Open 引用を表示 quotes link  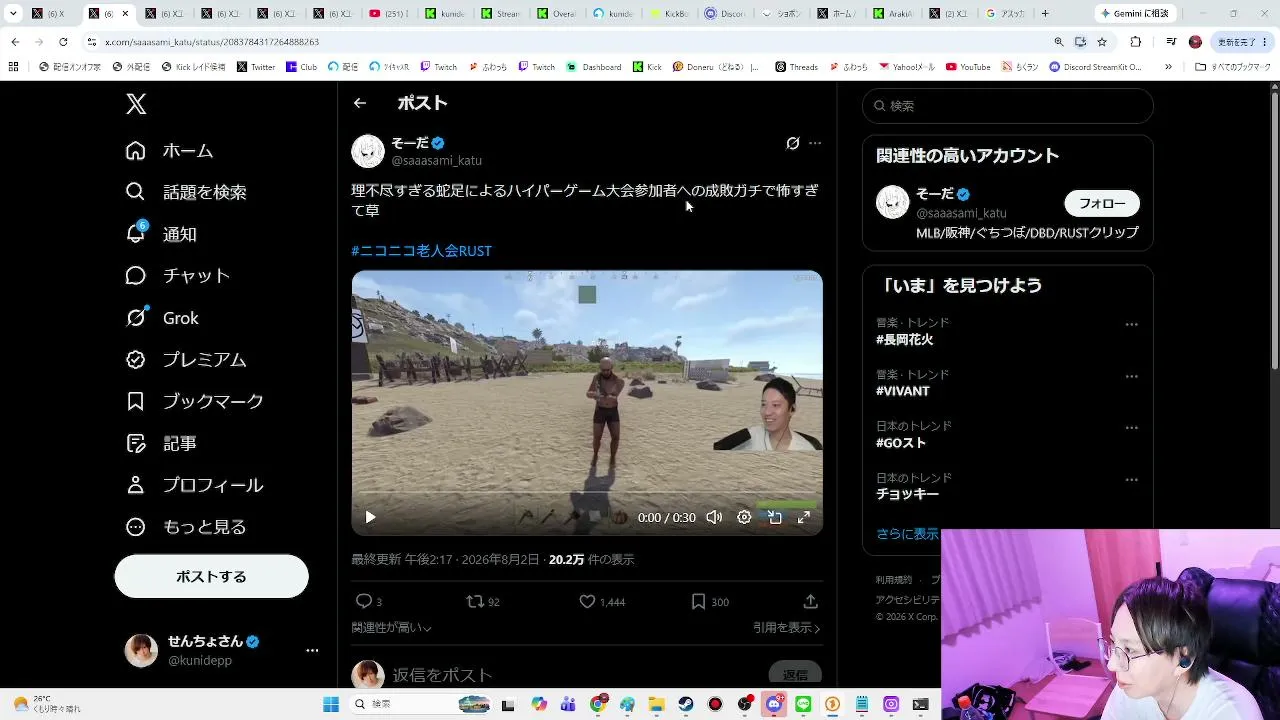pyautogui.click(x=787, y=628)
